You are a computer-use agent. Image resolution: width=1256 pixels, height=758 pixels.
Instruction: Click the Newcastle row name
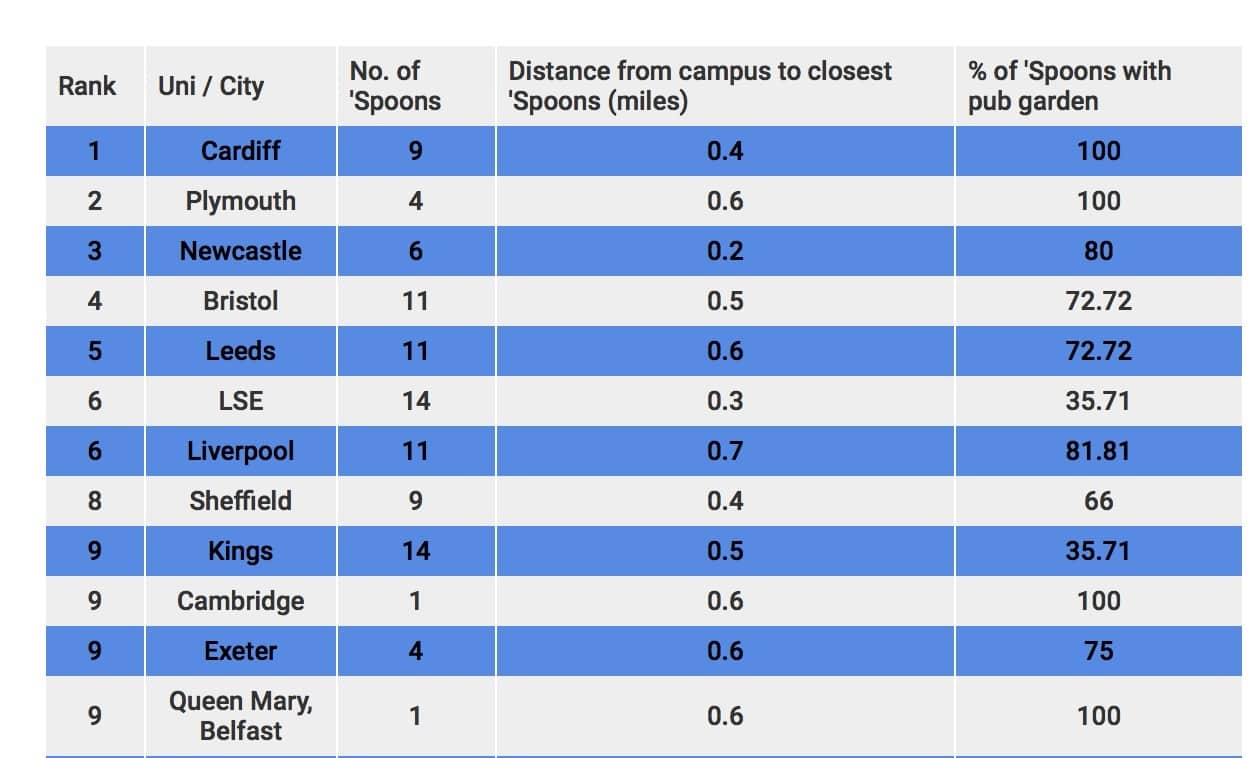tap(240, 251)
